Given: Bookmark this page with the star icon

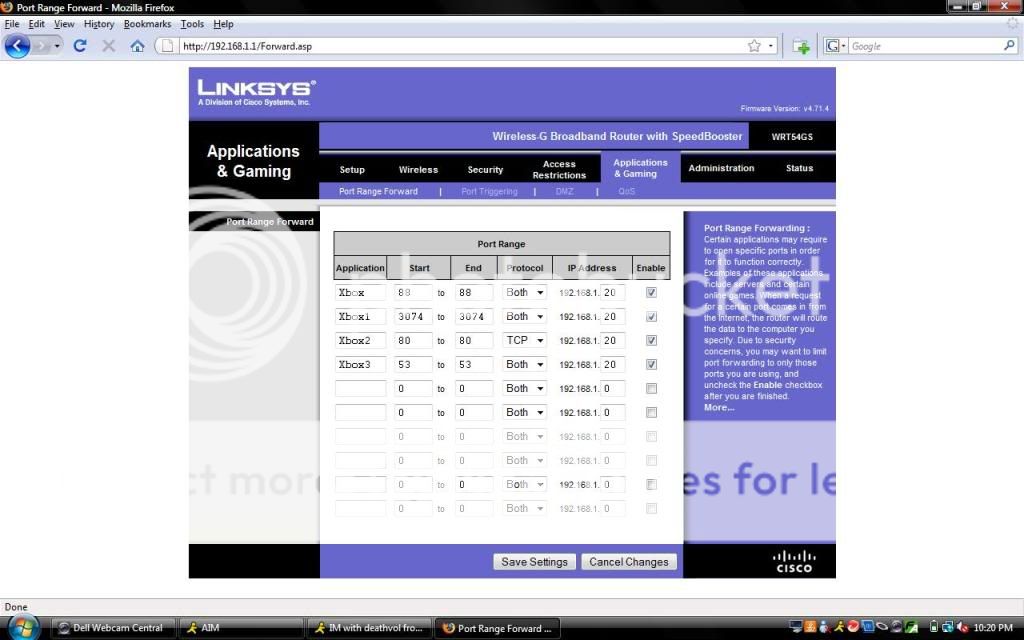Looking at the screenshot, I should [754, 46].
